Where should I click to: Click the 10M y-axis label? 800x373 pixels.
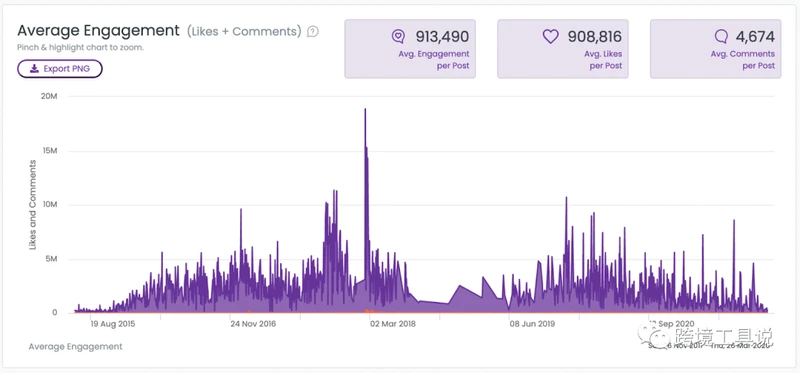click(50, 205)
